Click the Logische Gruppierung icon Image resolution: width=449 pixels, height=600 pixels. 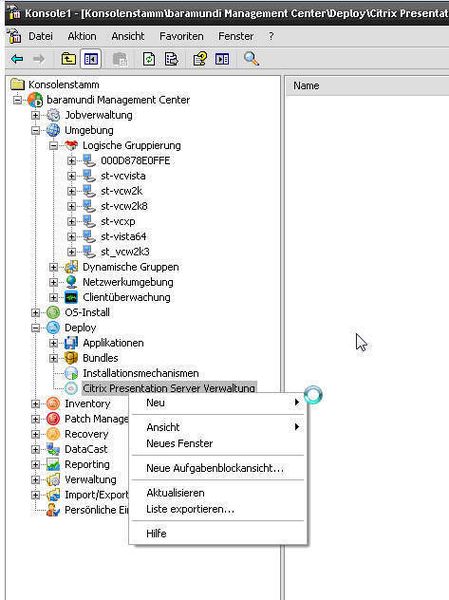pyautogui.click(x=71, y=145)
